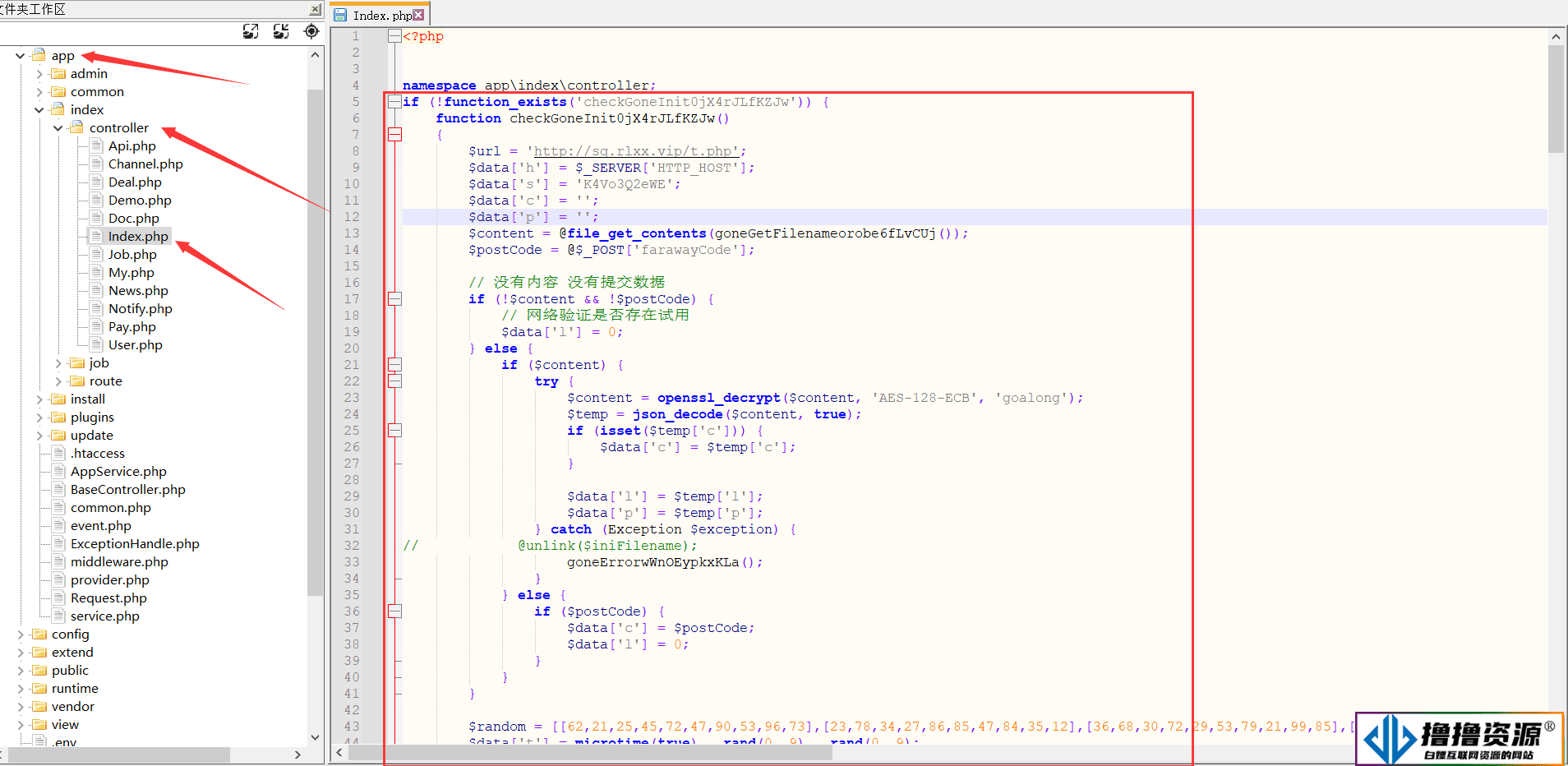Click the common.php file icon

coord(58,507)
